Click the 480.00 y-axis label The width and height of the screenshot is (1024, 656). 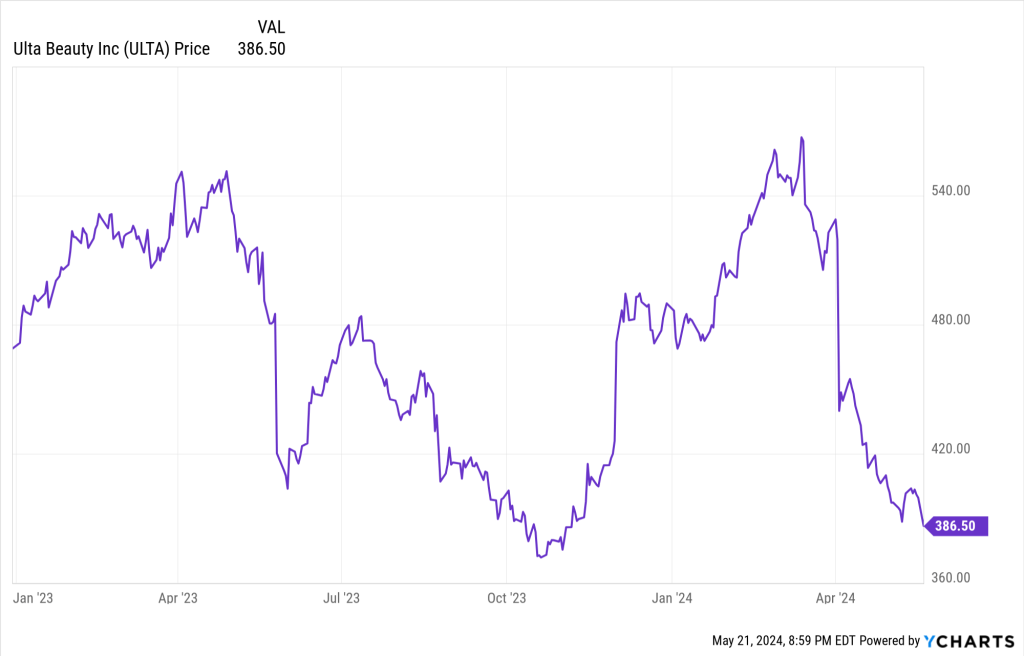[949, 320]
